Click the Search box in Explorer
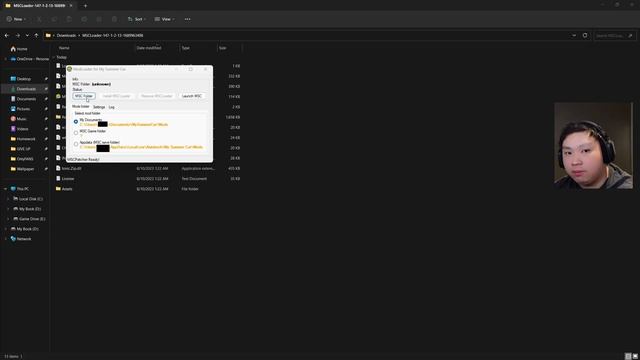 614,36
